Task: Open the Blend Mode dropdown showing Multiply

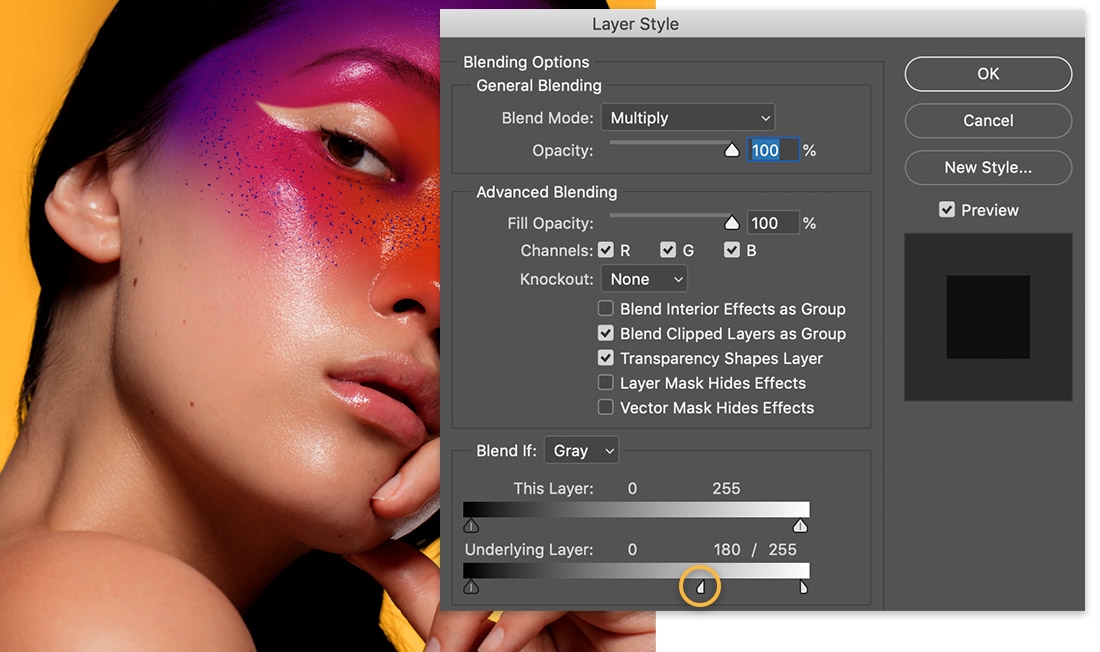Action: pos(687,117)
